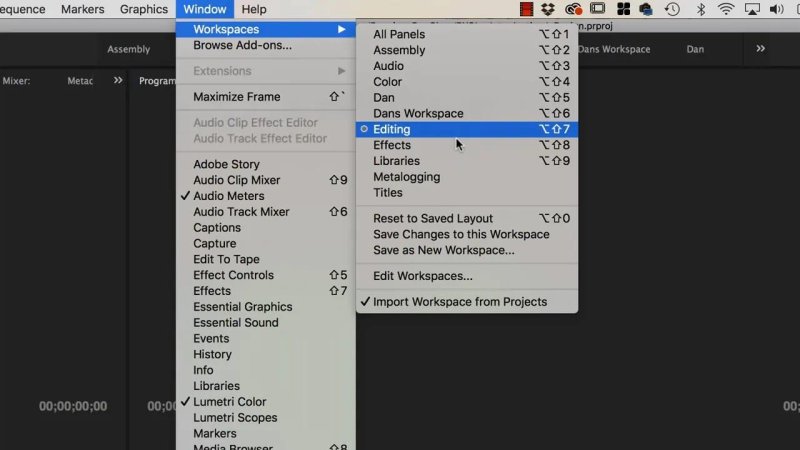
Task: Open the Window menu
Action: click(205, 9)
